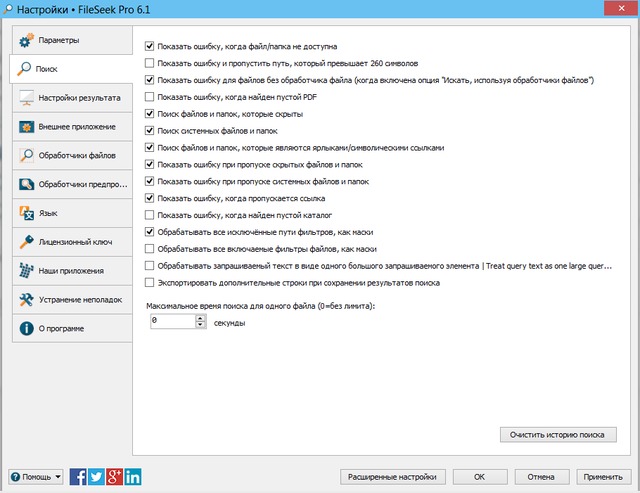Enable error when empty directory found
Viewport: 640px width, 493px height.
tap(149, 215)
